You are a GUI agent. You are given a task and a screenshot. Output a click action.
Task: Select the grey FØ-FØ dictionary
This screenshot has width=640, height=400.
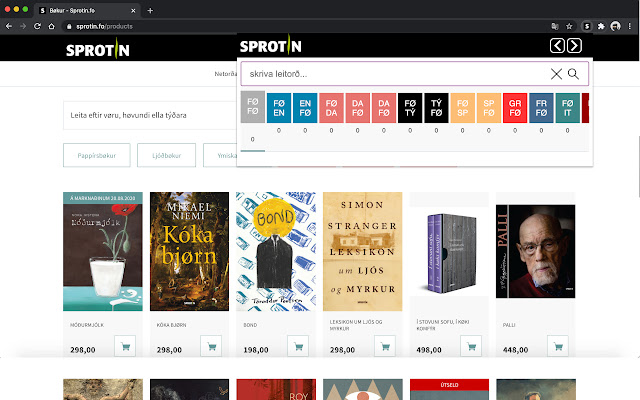pyautogui.click(x=253, y=107)
